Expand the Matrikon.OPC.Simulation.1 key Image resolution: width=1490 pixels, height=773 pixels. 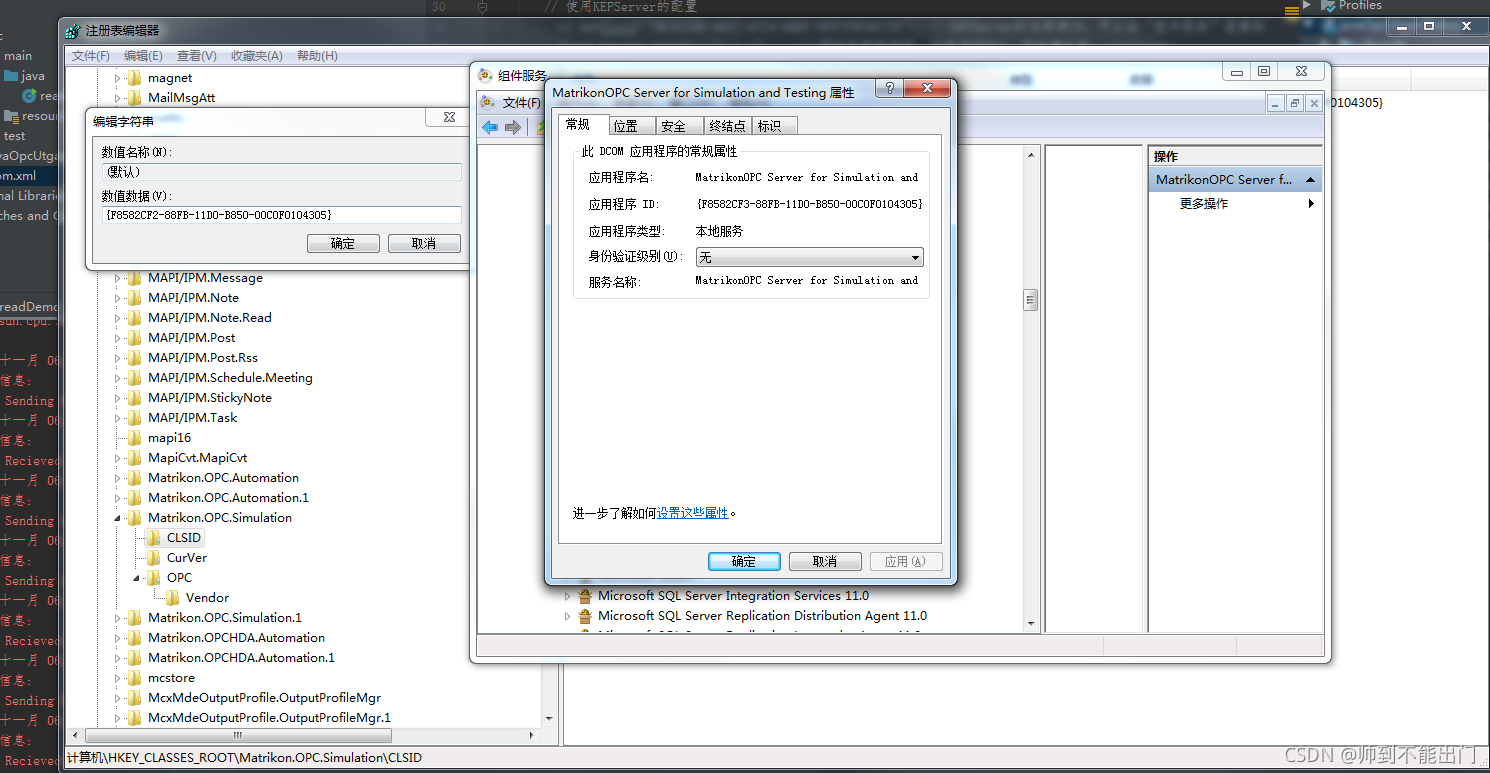pyautogui.click(x=117, y=618)
